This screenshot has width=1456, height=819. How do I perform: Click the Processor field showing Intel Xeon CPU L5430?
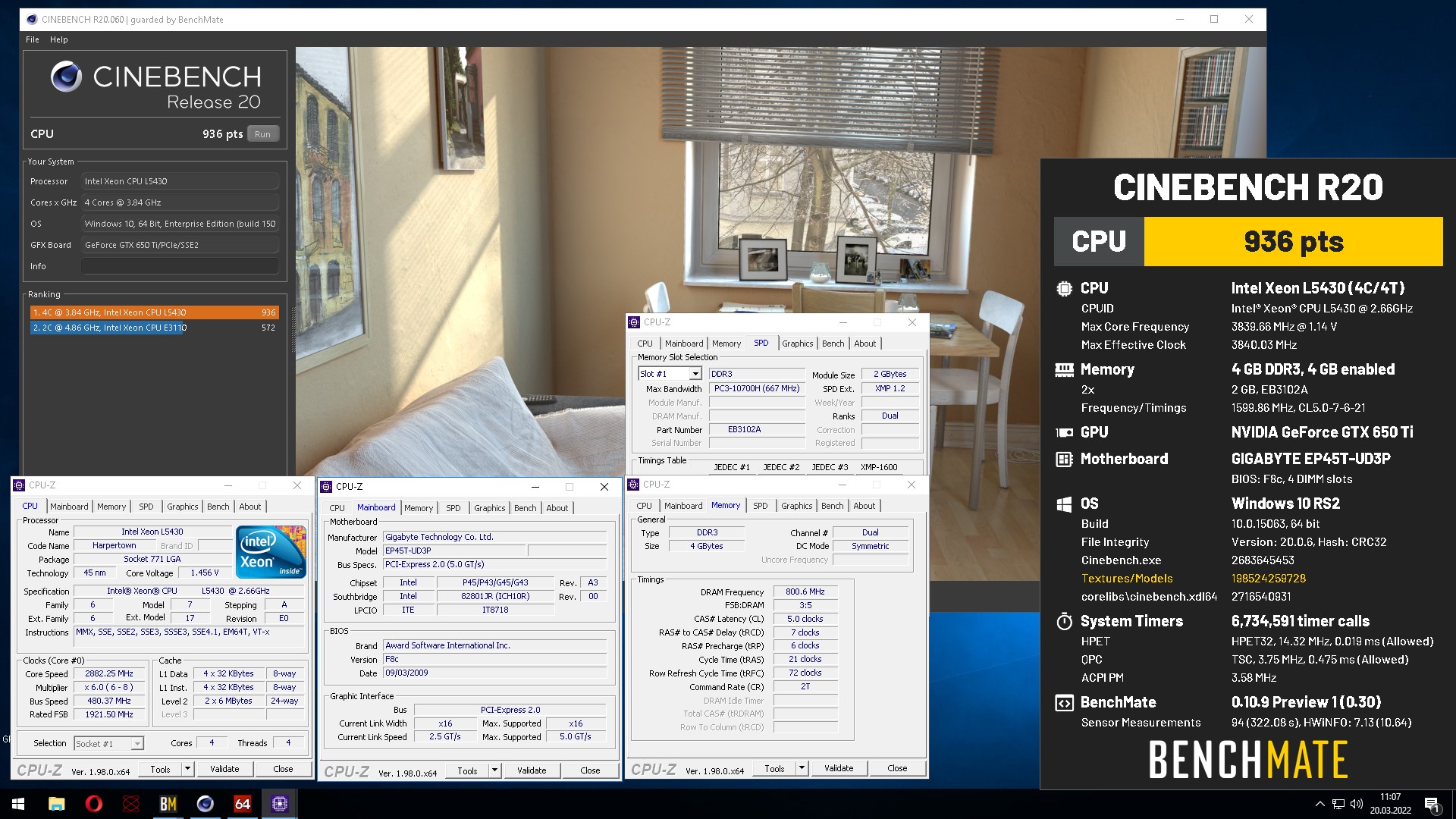[180, 181]
